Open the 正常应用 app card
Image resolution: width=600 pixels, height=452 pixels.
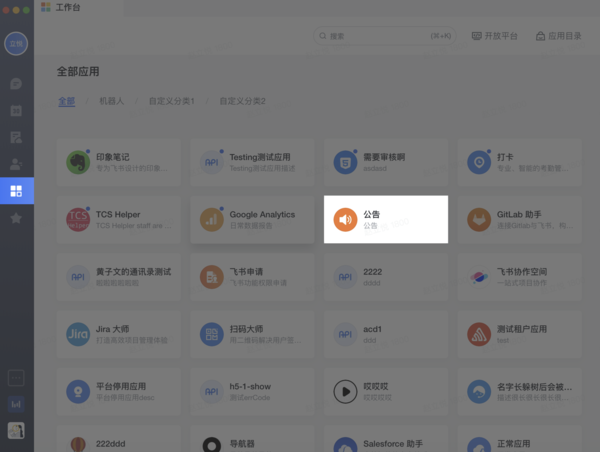pos(519,439)
